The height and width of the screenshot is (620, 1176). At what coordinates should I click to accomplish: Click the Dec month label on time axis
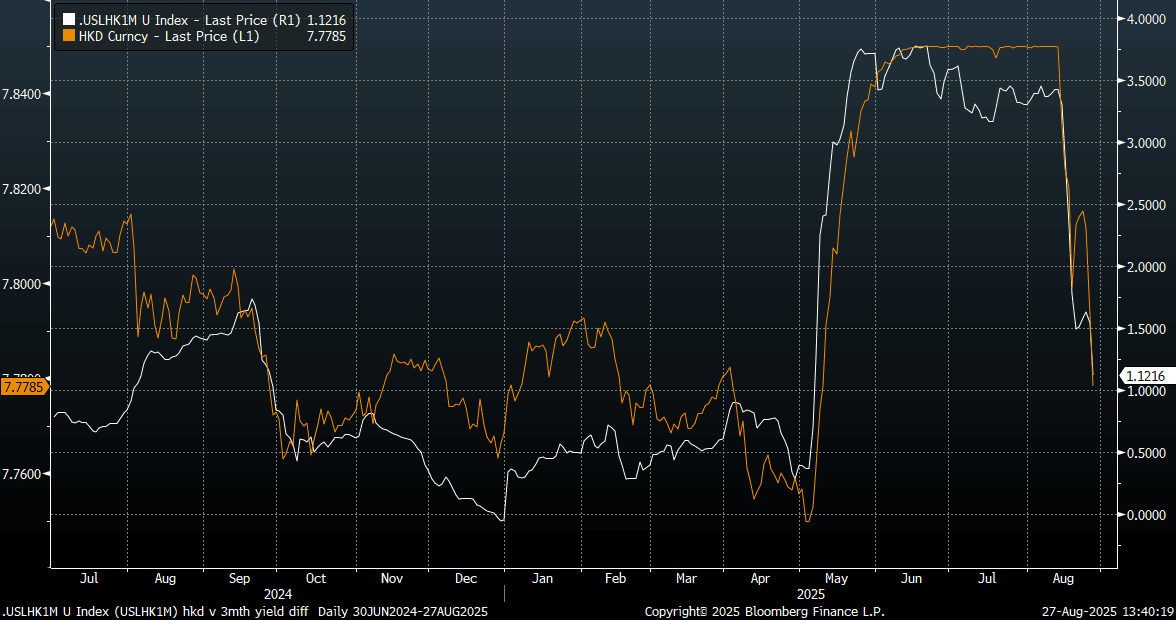[465, 579]
